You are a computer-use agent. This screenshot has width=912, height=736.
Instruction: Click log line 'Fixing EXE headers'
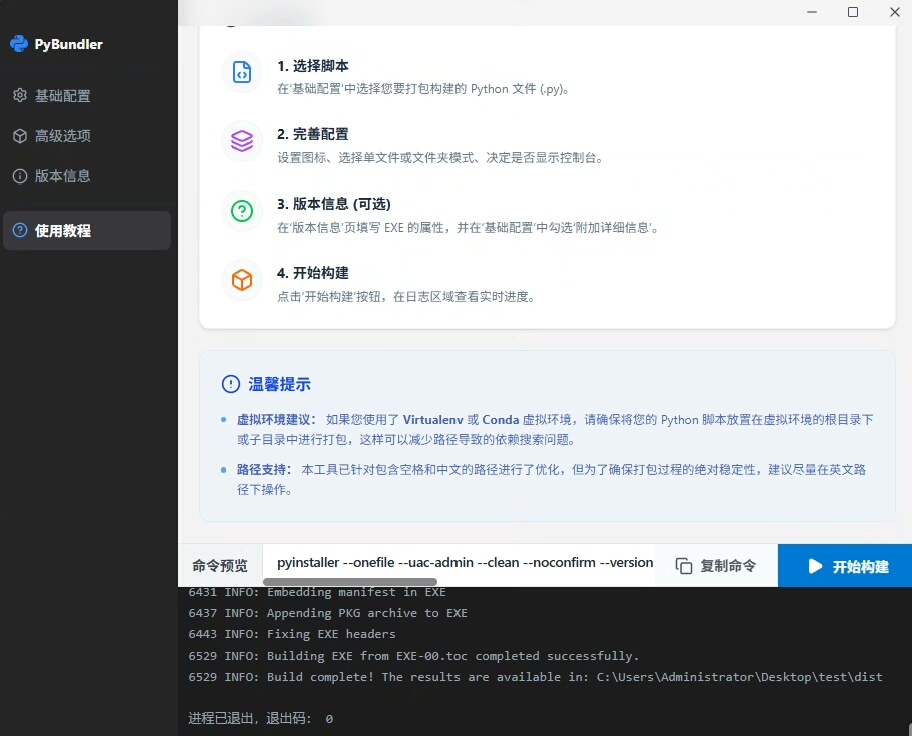[292, 634]
